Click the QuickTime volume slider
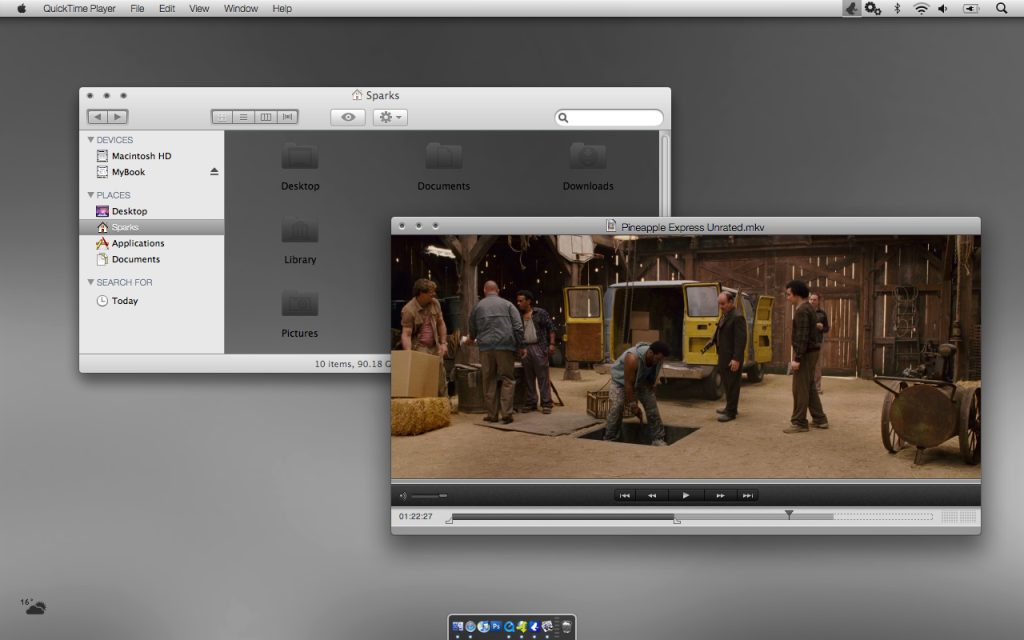Screen dimensions: 1024x640 pos(428,496)
